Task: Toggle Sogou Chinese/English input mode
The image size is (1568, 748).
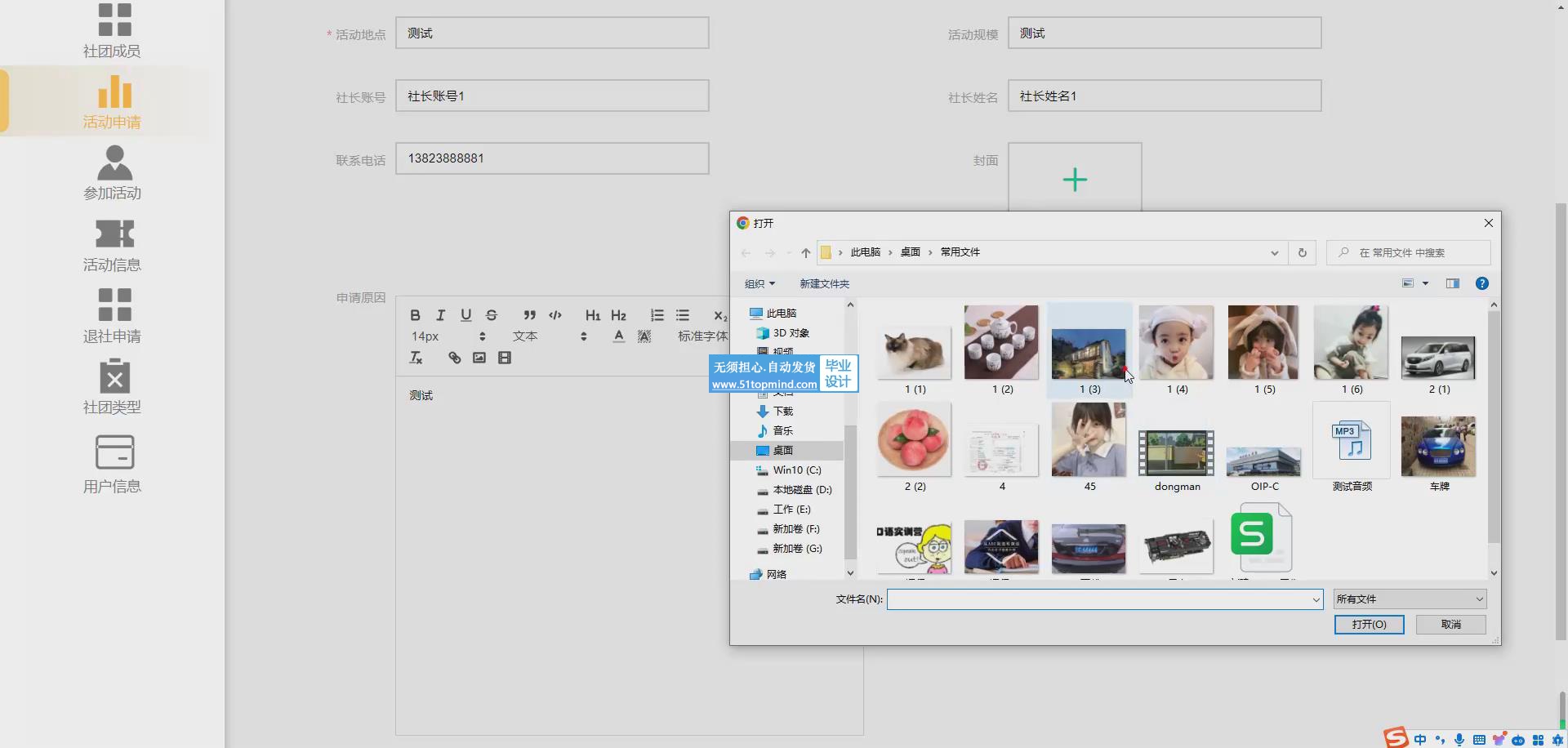Action: point(1420,739)
